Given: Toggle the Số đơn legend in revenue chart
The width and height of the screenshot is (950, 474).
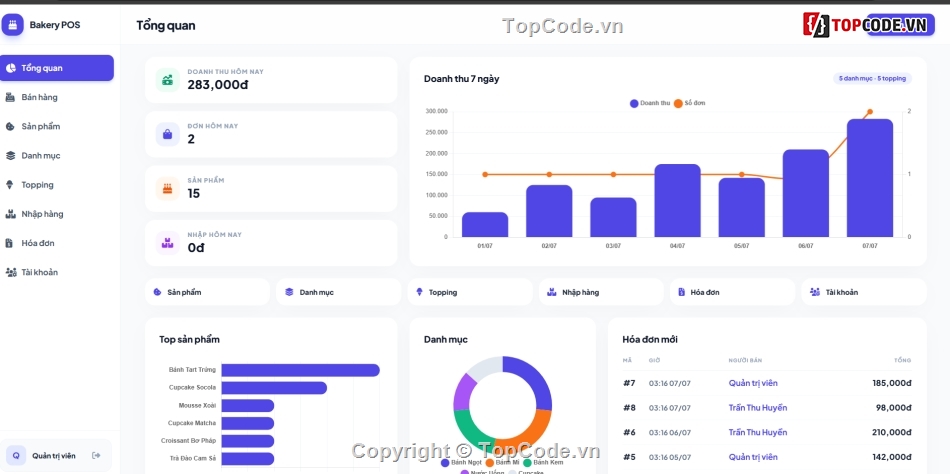Looking at the screenshot, I should pos(689,103).
